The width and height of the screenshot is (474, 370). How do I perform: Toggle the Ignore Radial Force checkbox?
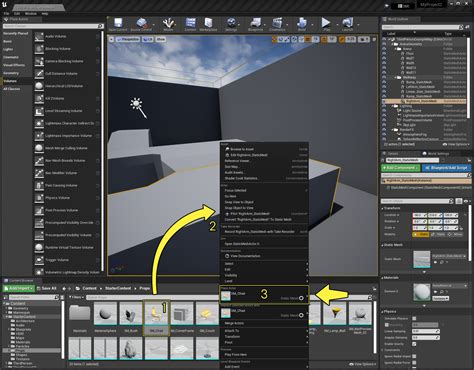tap(414, 363)
